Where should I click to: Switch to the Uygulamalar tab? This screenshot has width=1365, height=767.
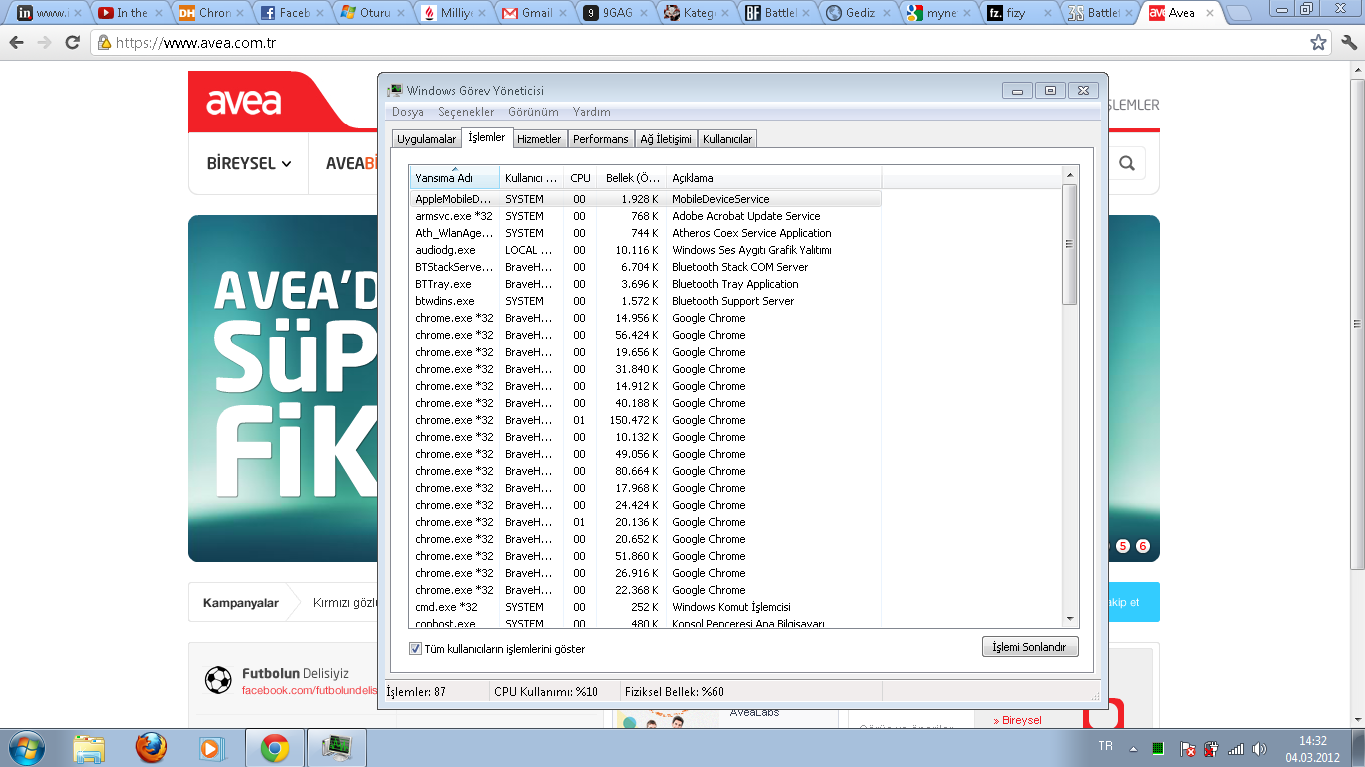(426, 139)
